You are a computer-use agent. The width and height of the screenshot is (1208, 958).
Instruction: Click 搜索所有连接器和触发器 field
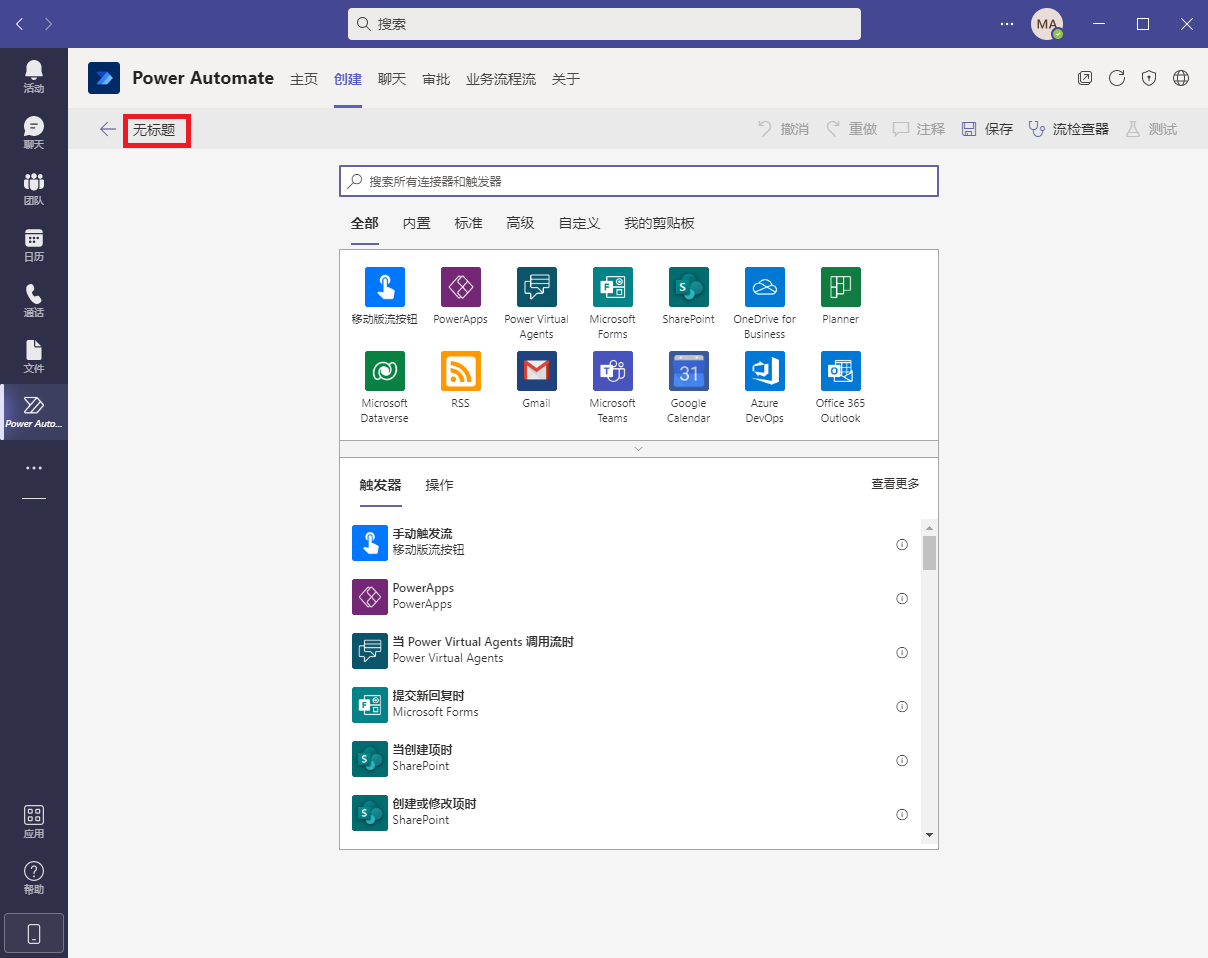[639, 181]
